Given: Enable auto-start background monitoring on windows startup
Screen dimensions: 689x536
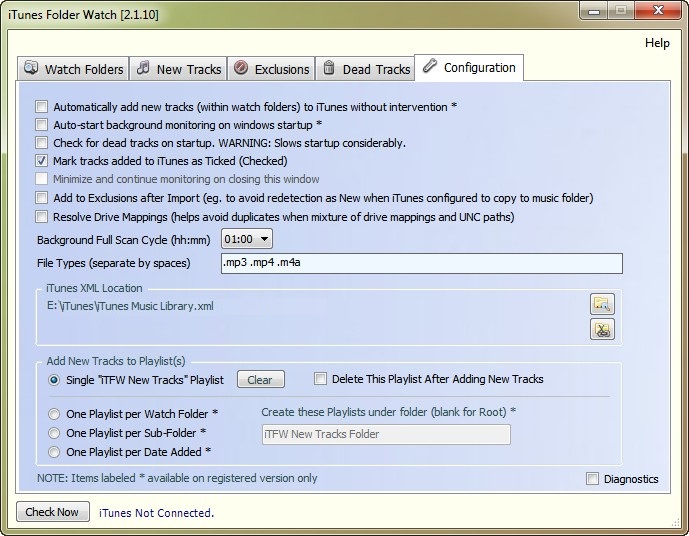Looking at the screenshot, I should click(x=42, y=124).
